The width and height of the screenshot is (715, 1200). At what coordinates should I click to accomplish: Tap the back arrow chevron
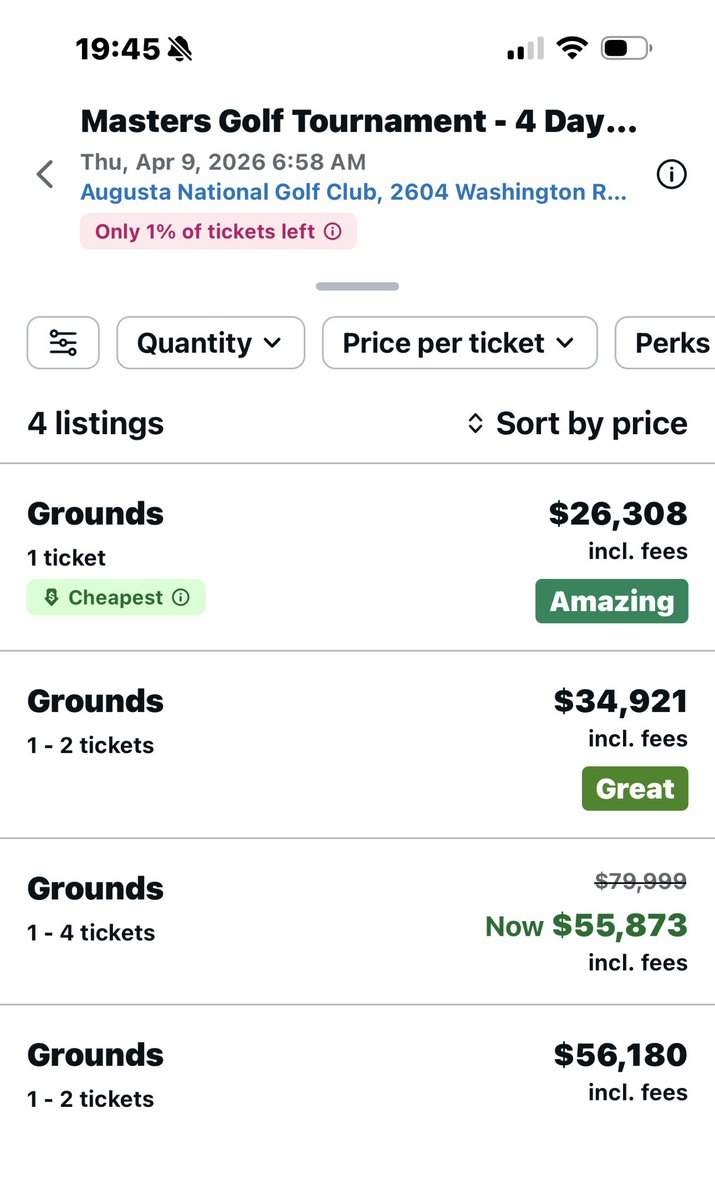(44, 175)
